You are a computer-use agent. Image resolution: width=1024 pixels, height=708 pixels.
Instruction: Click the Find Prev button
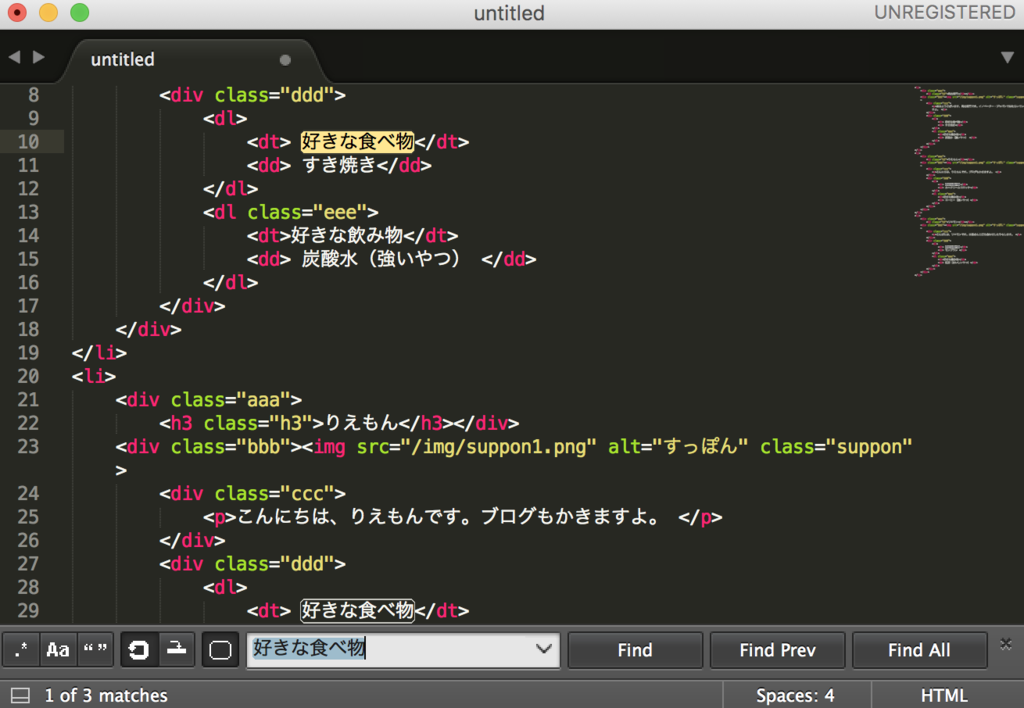(x=777, y=650)
